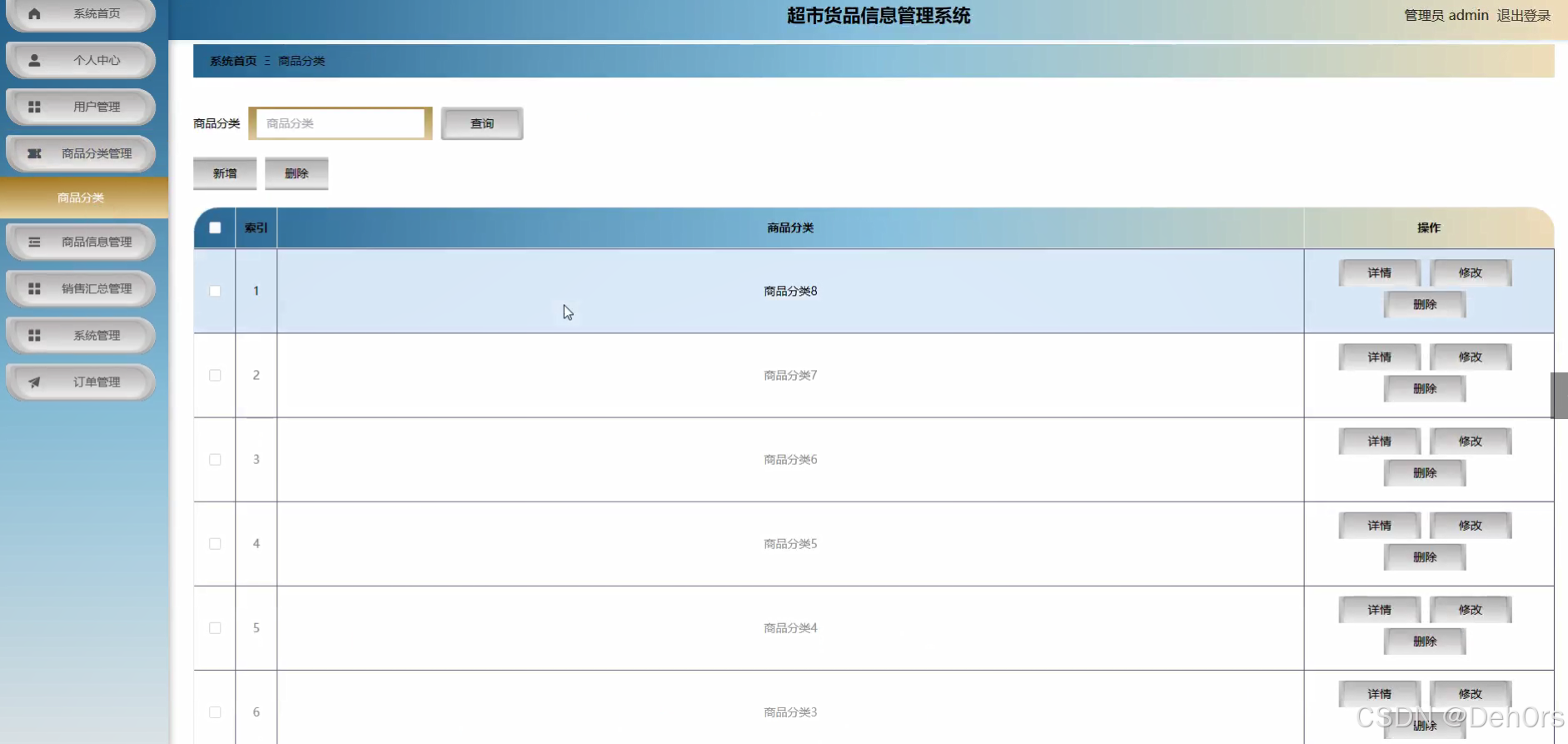
Task: Click the list icon beside 商品信息管理
Action: coord(34,242)
